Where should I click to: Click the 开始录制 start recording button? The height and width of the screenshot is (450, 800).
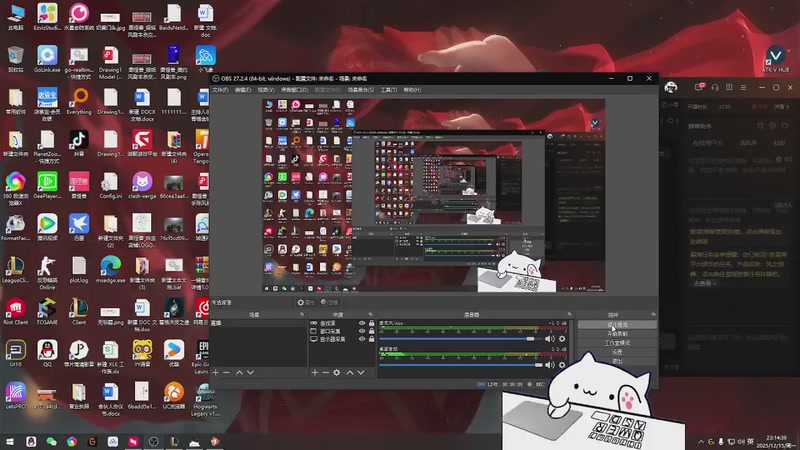(617, 334)
